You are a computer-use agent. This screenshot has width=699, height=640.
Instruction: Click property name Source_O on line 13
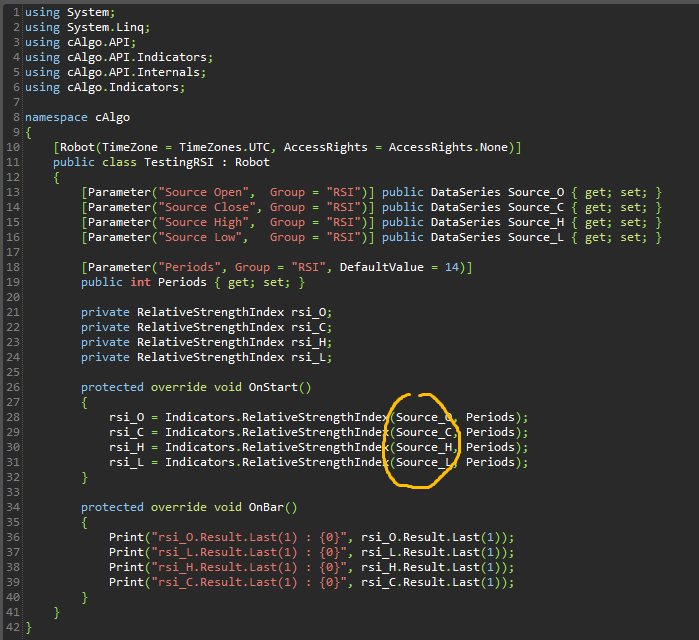[536, 192]
